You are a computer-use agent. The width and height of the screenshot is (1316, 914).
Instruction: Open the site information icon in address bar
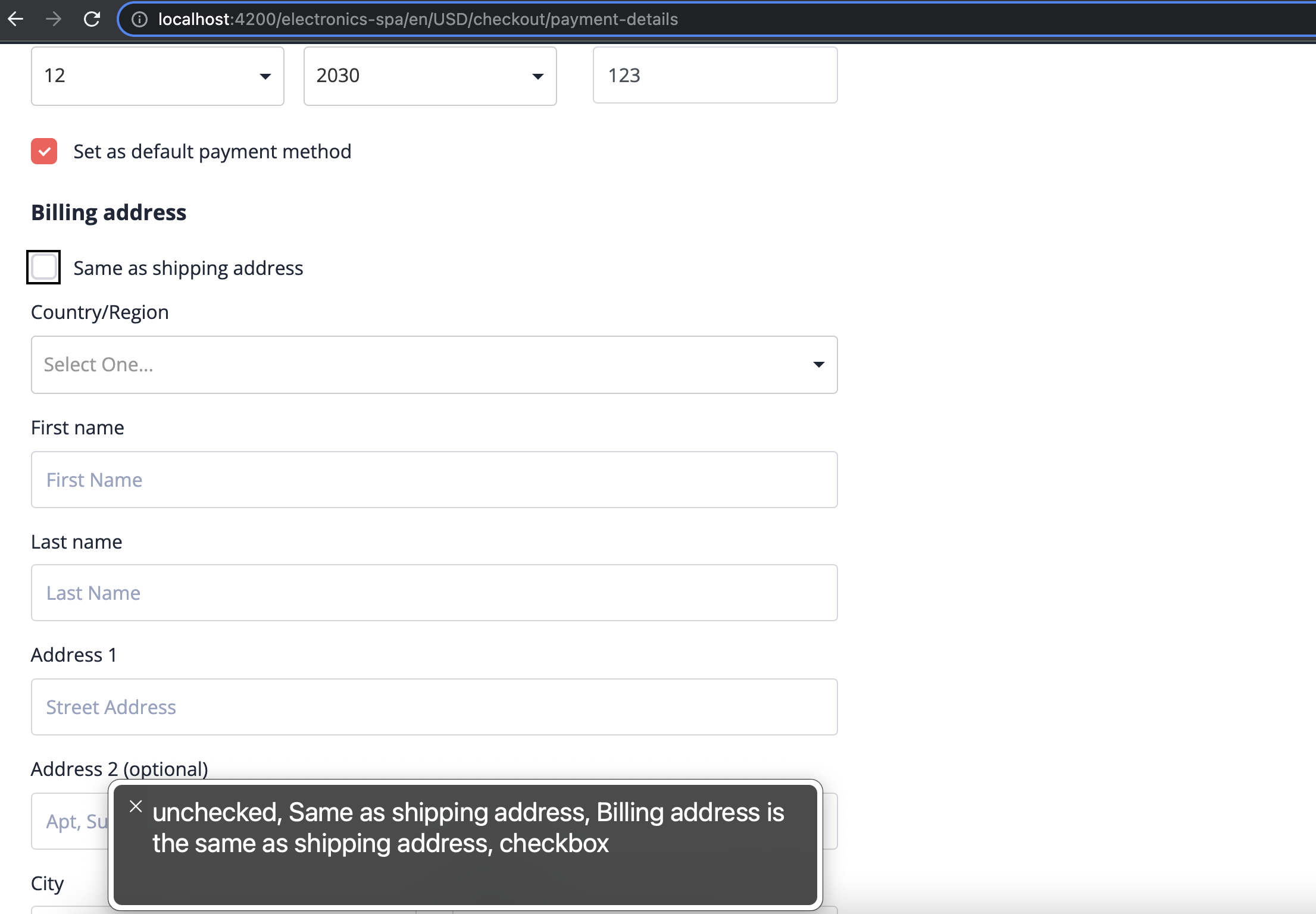[140, 18]
